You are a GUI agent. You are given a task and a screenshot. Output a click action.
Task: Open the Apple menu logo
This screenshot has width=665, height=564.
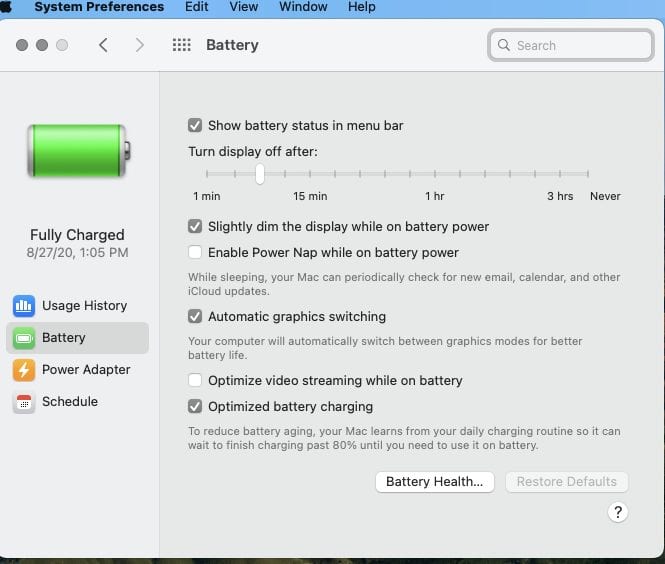[x=7, y=7]
